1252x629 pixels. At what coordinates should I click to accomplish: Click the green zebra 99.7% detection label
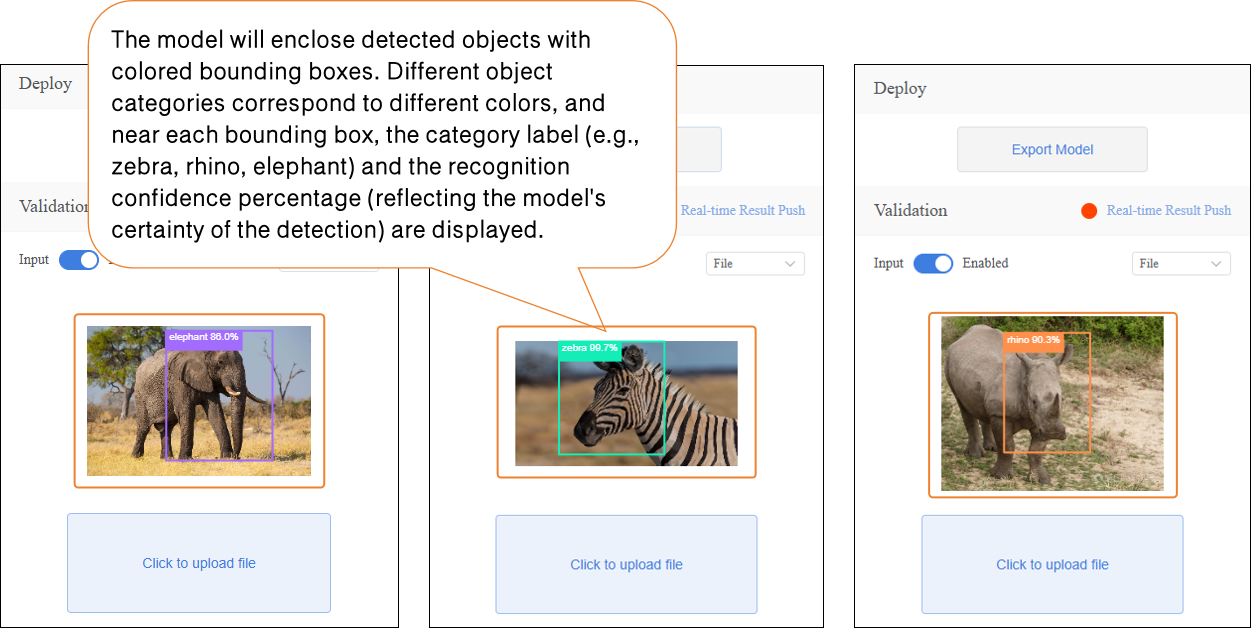(x=590, y=348)
